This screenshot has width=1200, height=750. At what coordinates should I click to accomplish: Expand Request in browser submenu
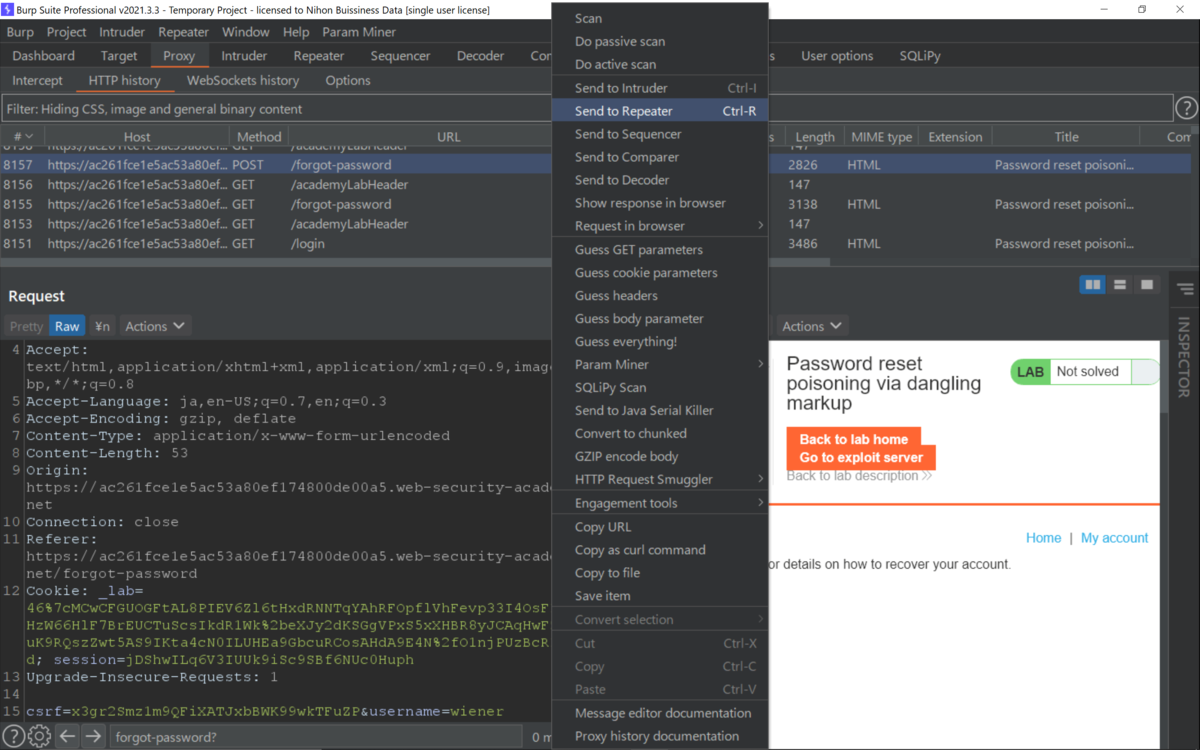pyautogui.click(x=660, y=226)
